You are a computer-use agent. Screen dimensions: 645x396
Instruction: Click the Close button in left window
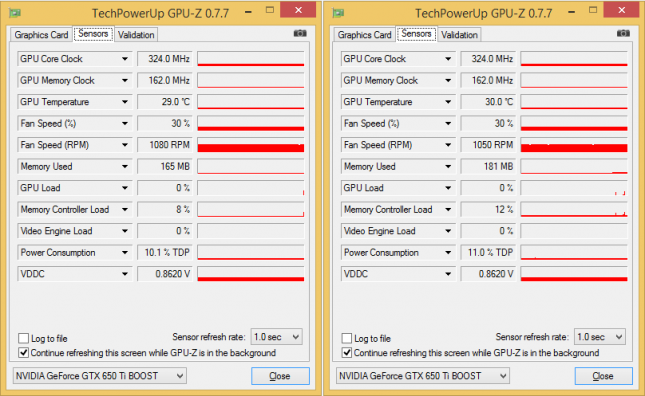pos(280,376)
